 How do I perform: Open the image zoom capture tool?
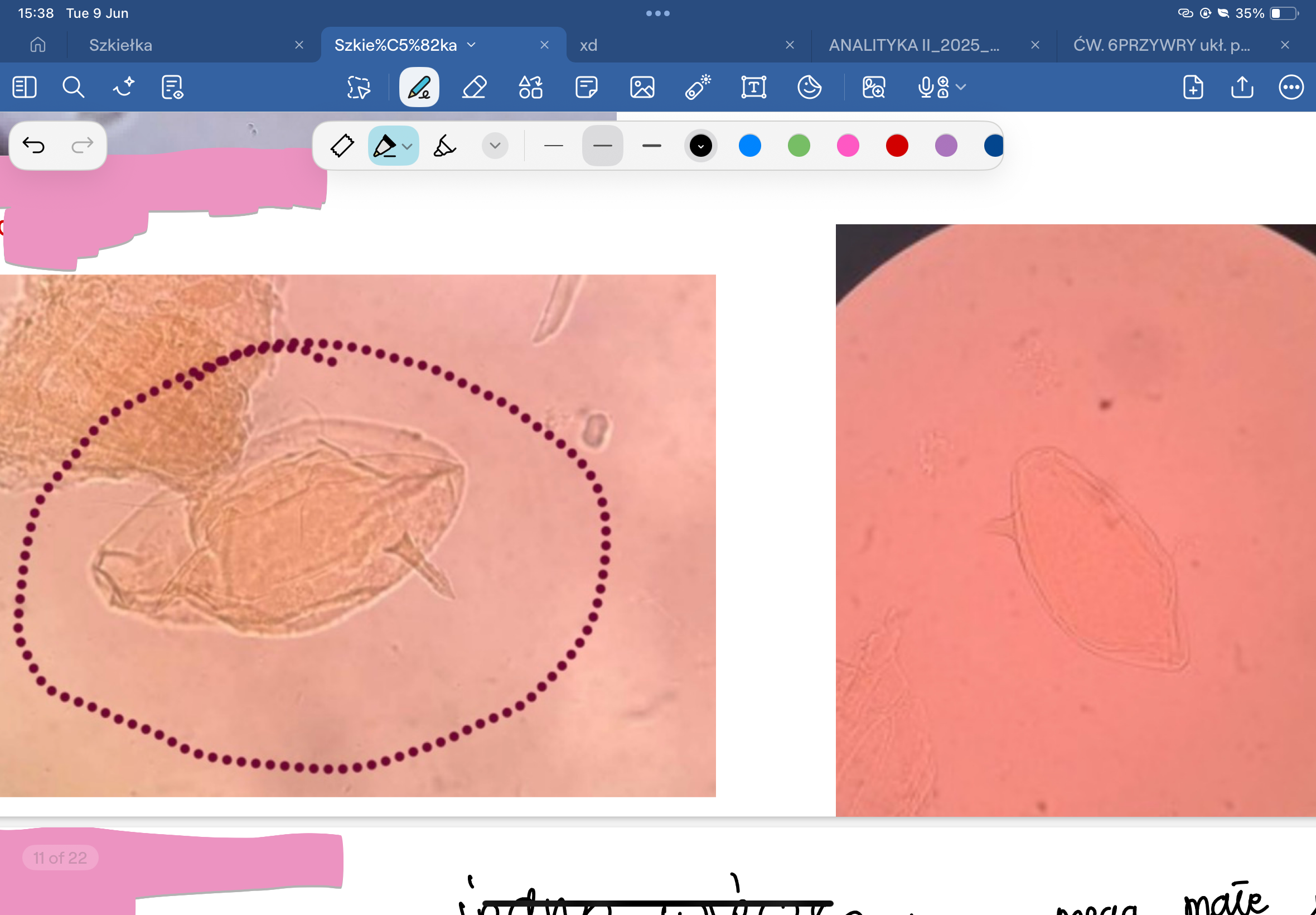tap(874, 87)
